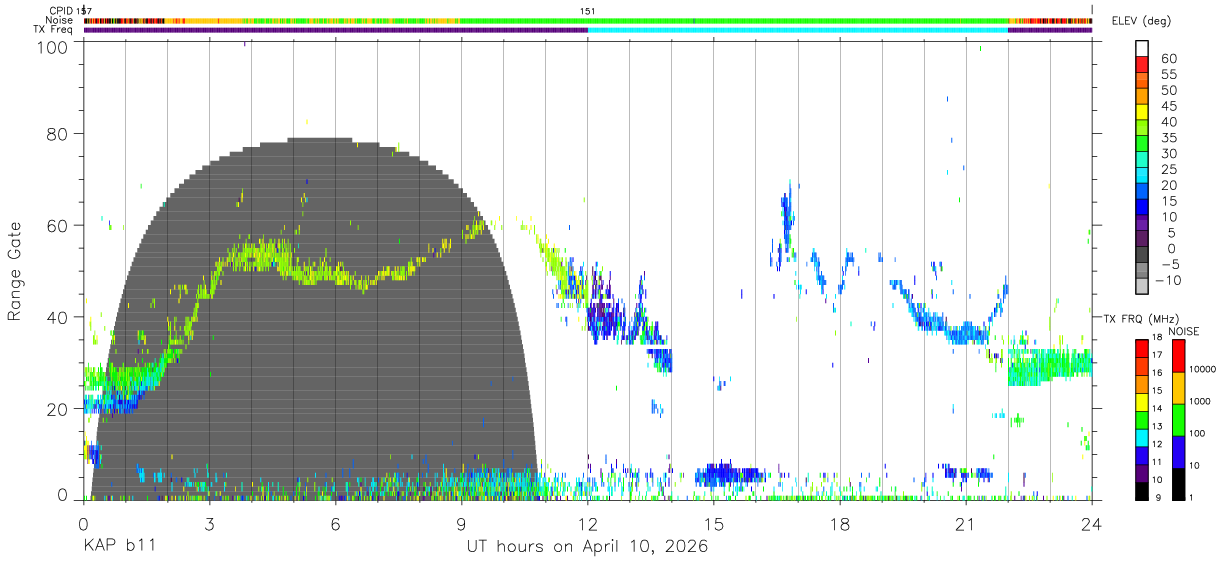Click the blue segment of the NOISE color bar
Viewport: 1228px width, 567px height.
1179,452
